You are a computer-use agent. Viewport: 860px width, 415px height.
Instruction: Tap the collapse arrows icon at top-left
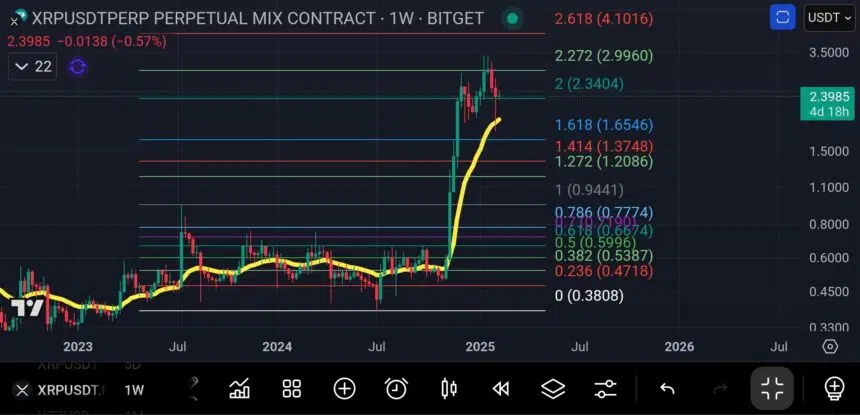coord(18,18)
